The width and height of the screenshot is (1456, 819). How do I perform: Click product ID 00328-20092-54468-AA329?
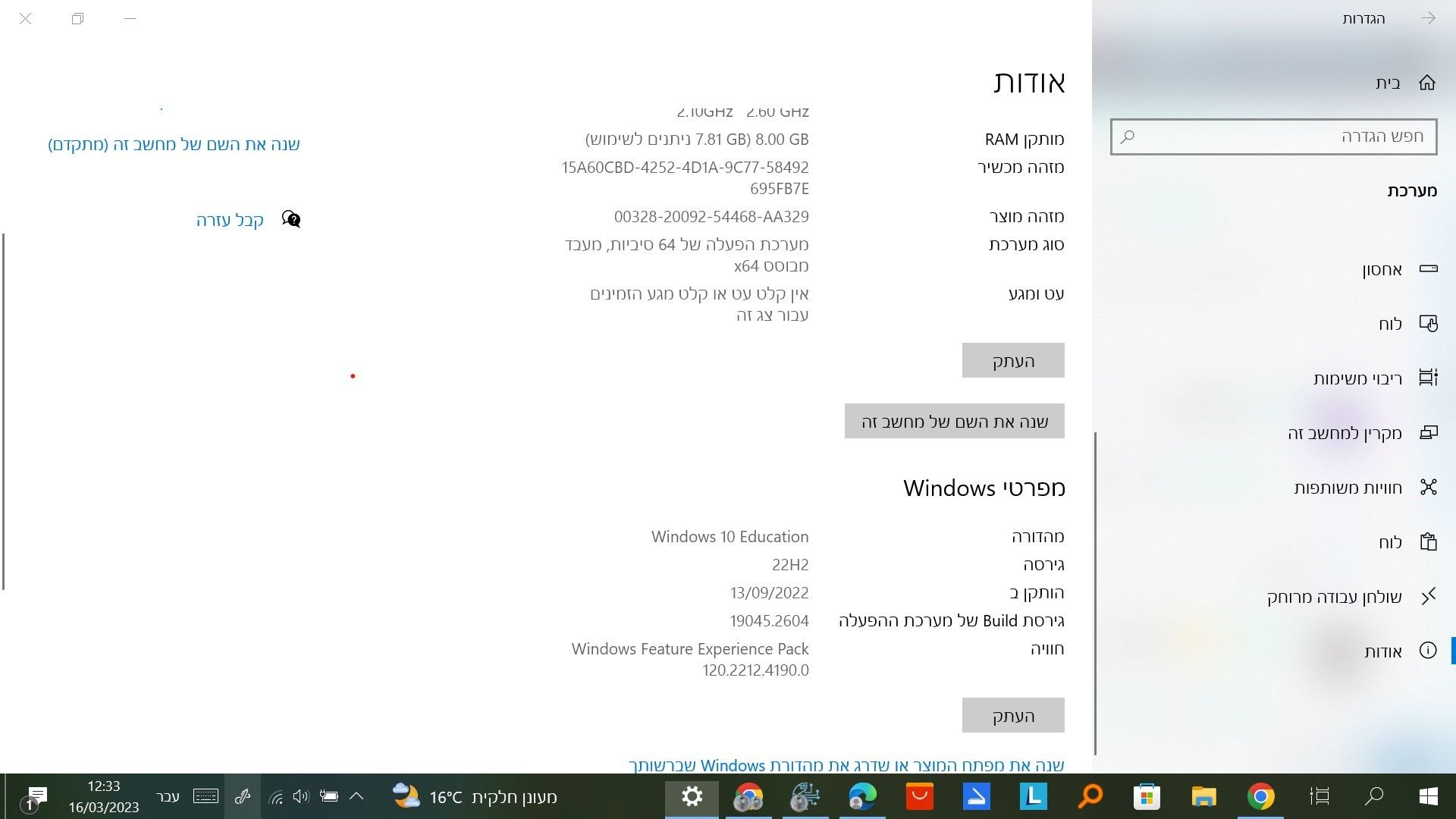pos(711,217)
